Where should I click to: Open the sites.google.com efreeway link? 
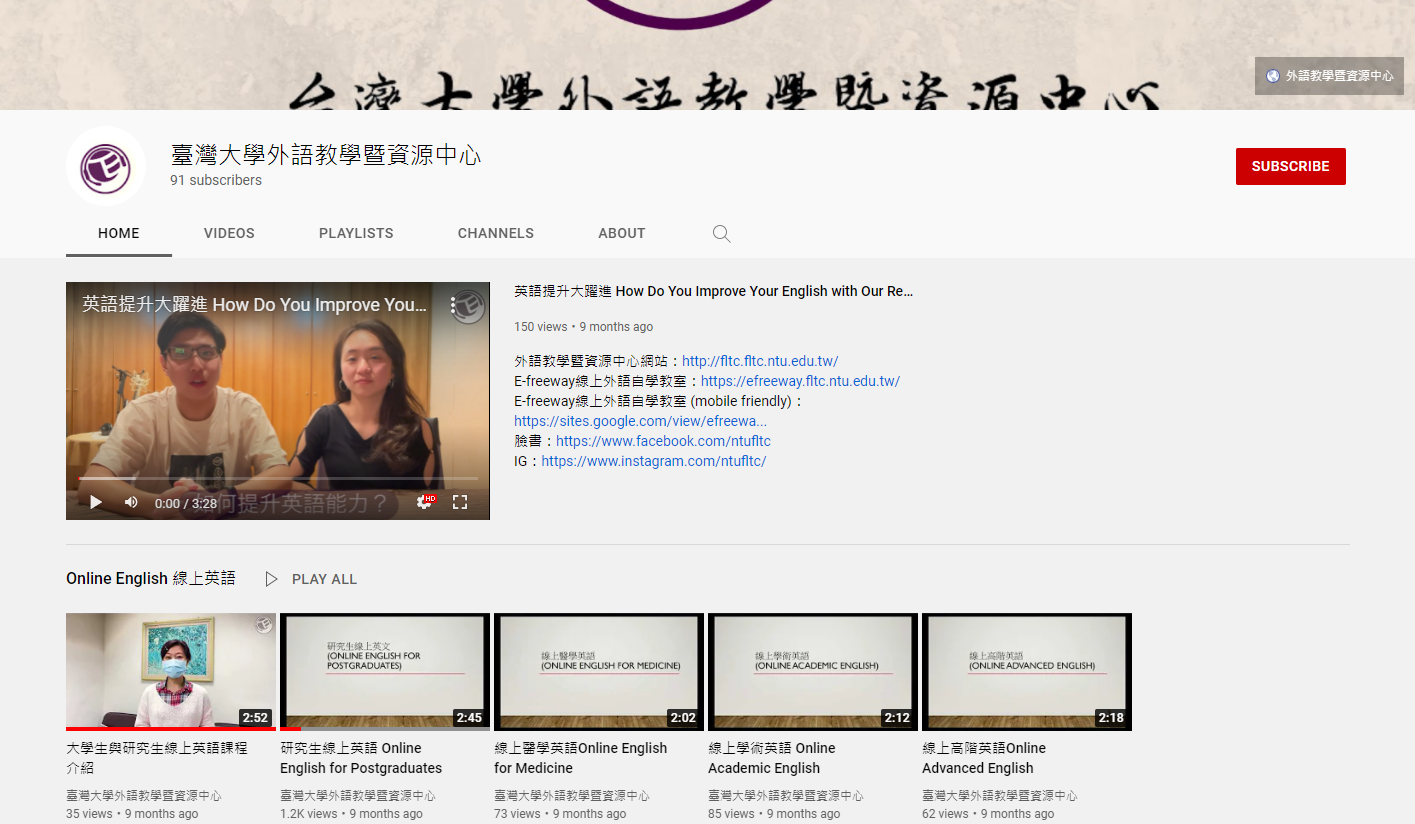point(640,421)
